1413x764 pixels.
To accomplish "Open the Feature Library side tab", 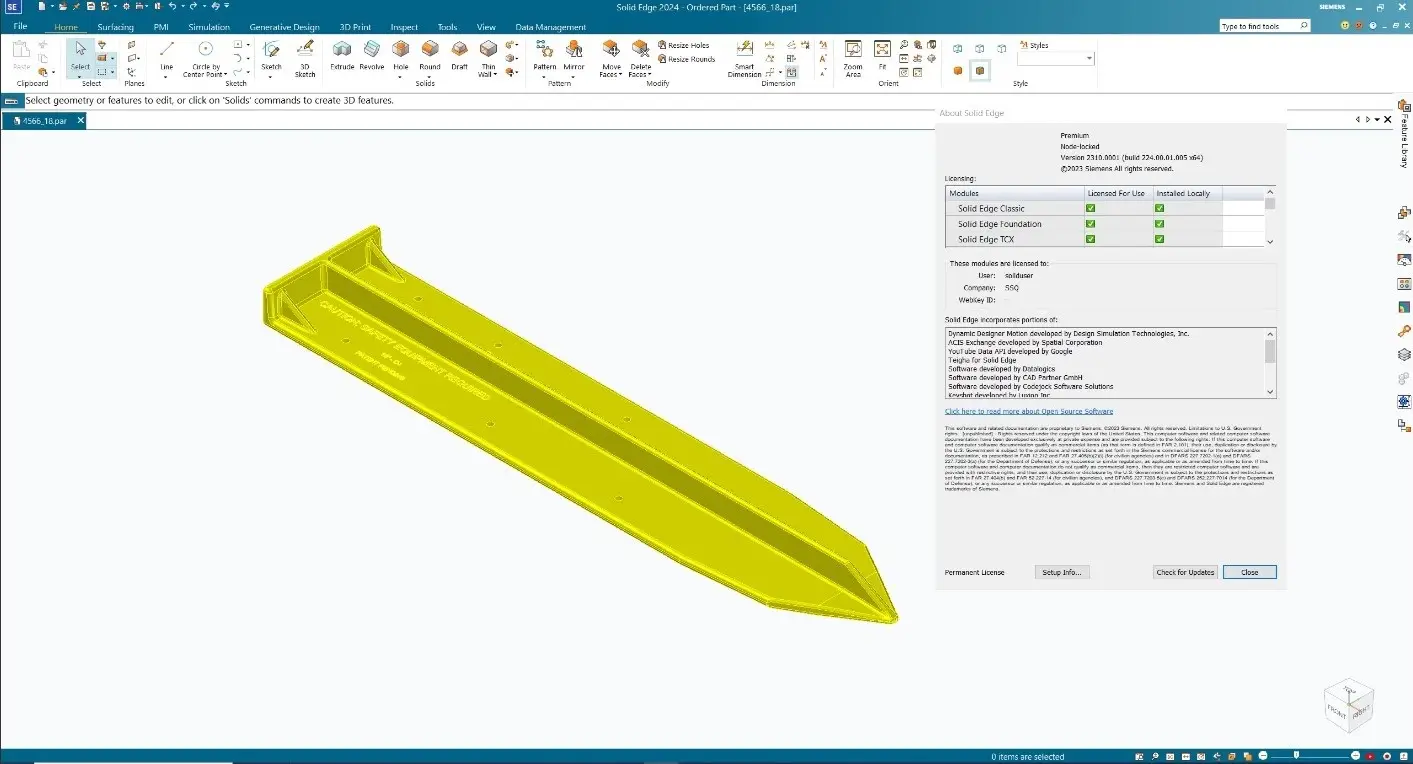I will [1404, 133].
